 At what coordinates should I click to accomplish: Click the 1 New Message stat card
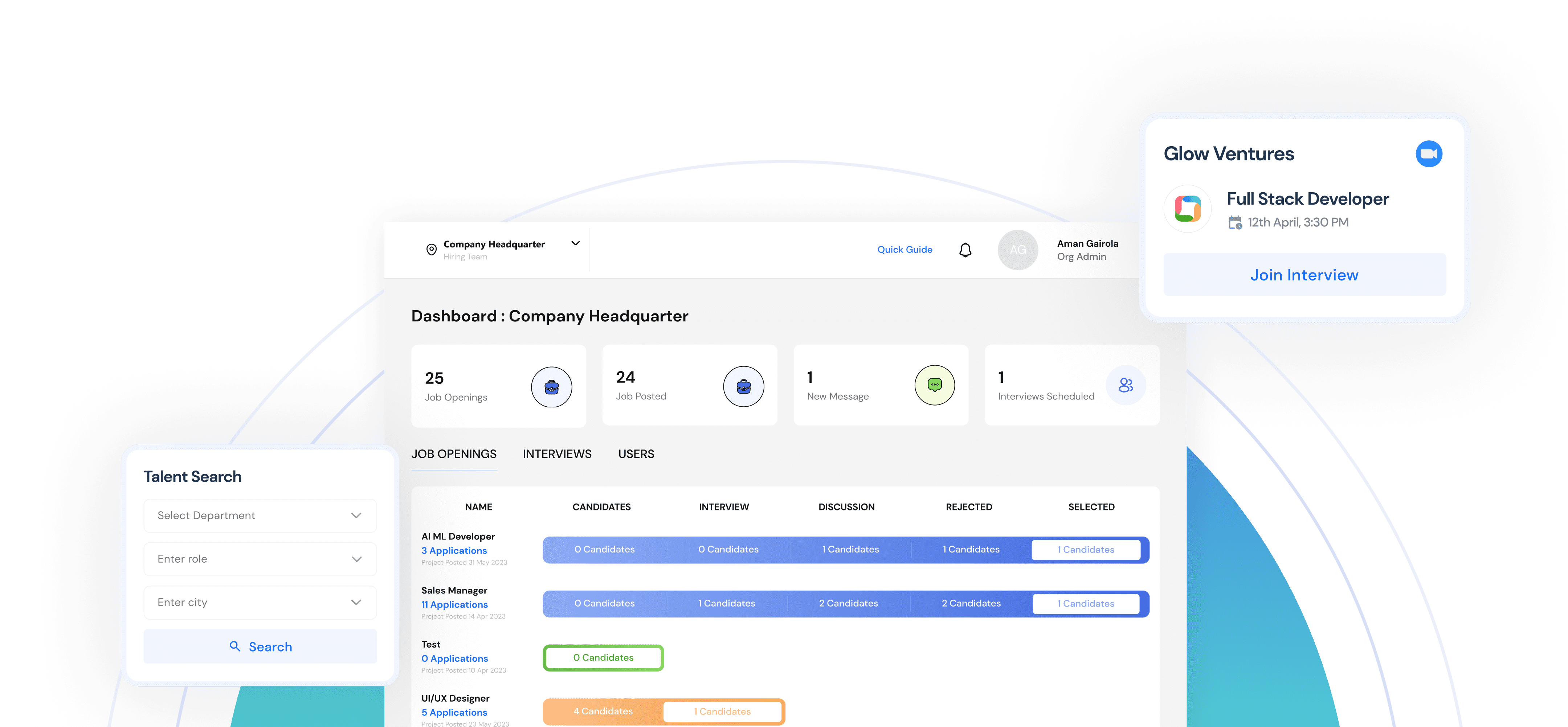[881, 385]
